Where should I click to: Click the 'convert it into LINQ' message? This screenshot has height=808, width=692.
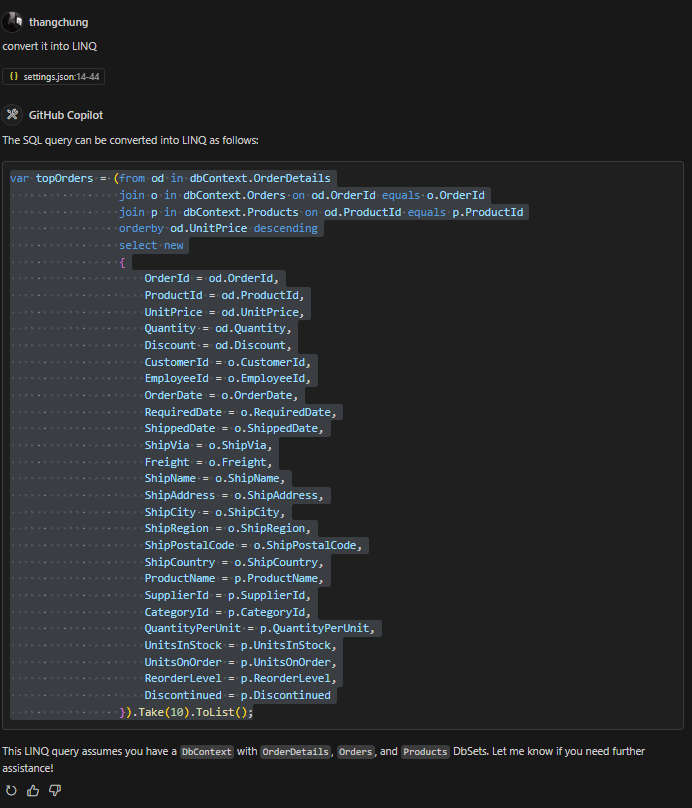click(49, 46)
